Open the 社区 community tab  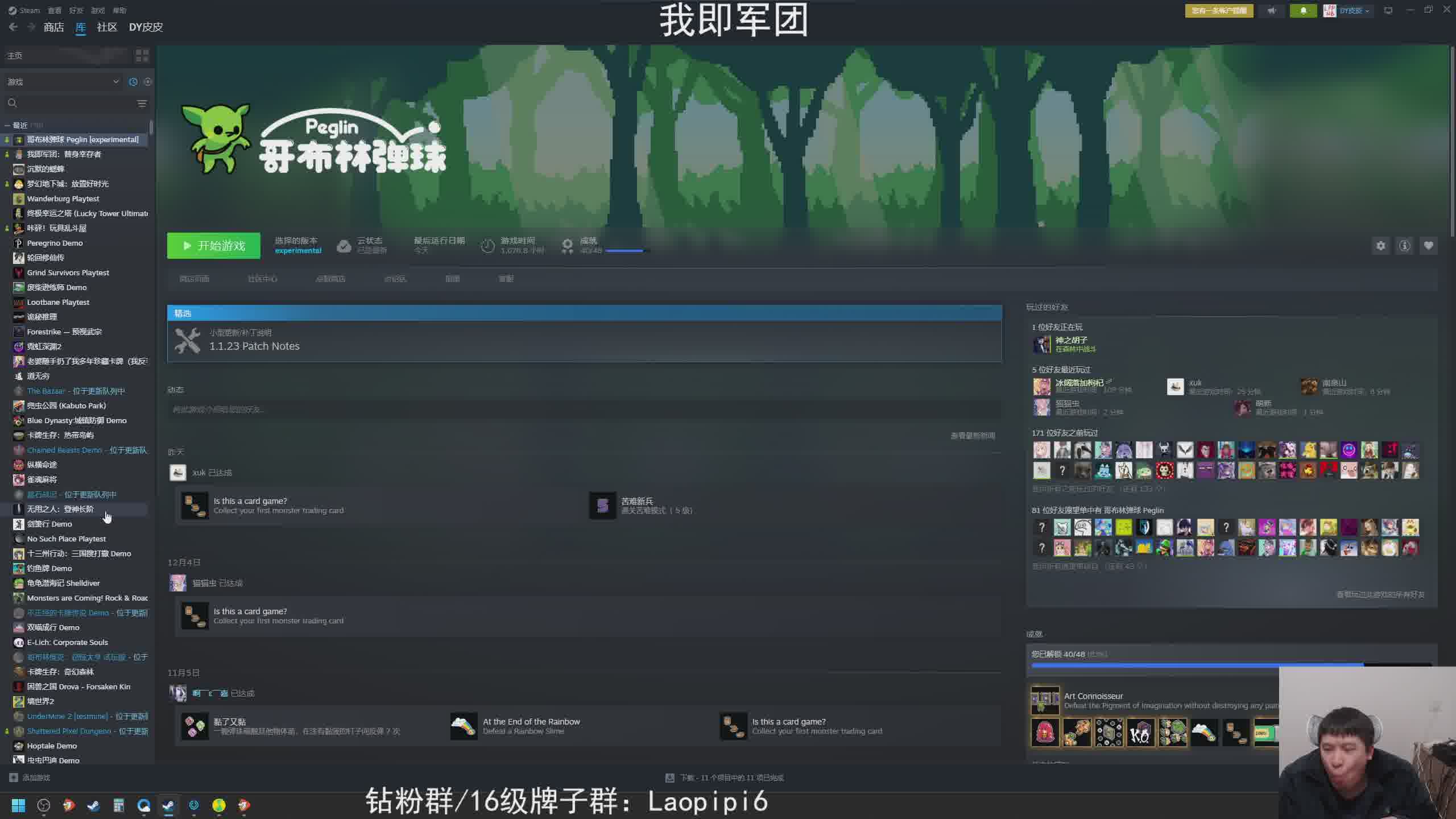pyautogui.click(x=107, y=27)
